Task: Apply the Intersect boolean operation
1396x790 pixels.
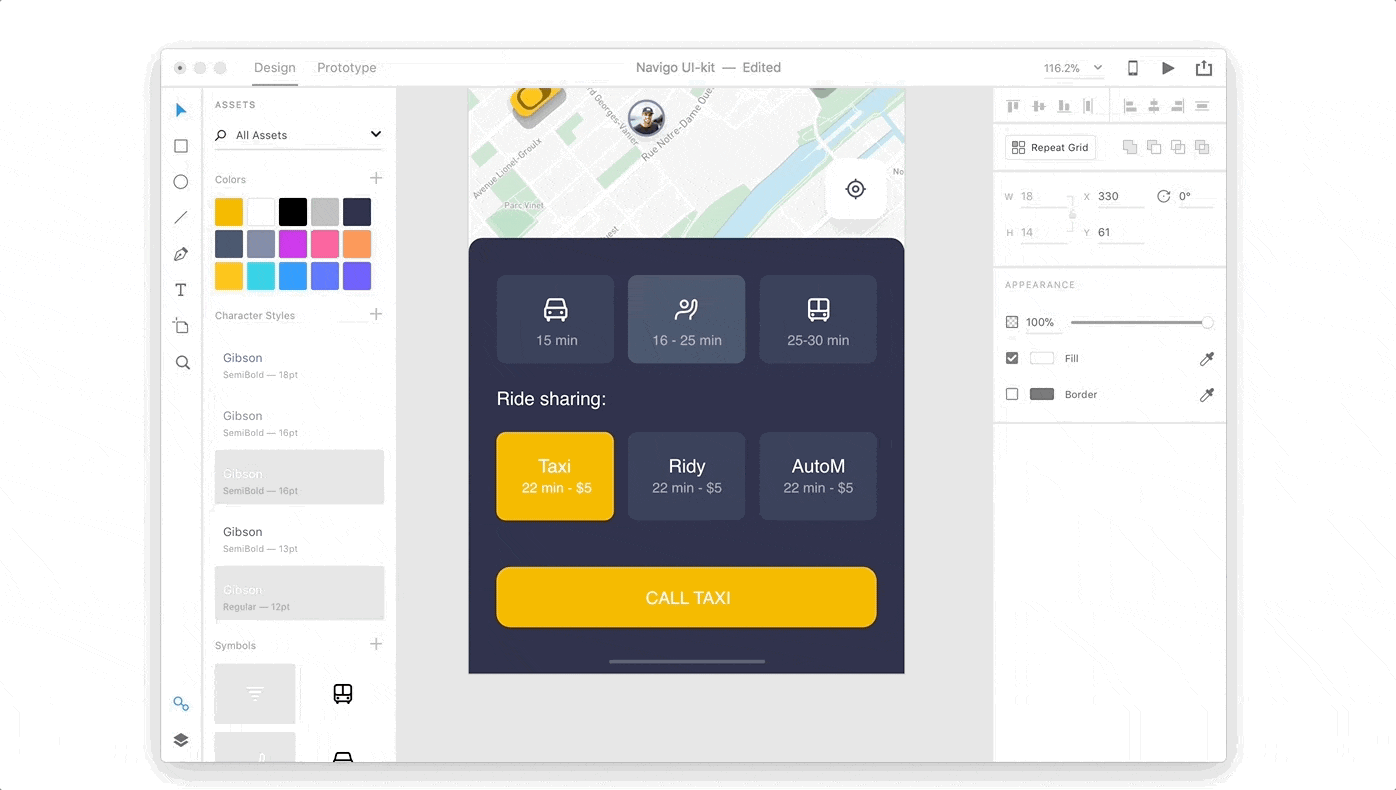Action: pyautogui.click(x=1178, y=147)
